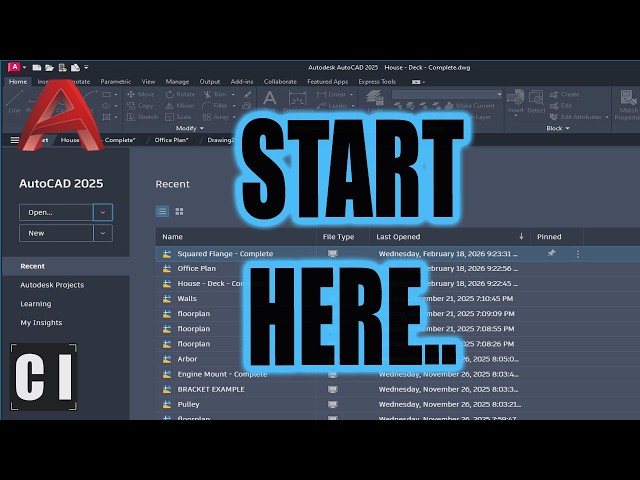Screen dimensions: 640x480
Task: Switch to the Home ribbon tab
Action: (18, 82)
